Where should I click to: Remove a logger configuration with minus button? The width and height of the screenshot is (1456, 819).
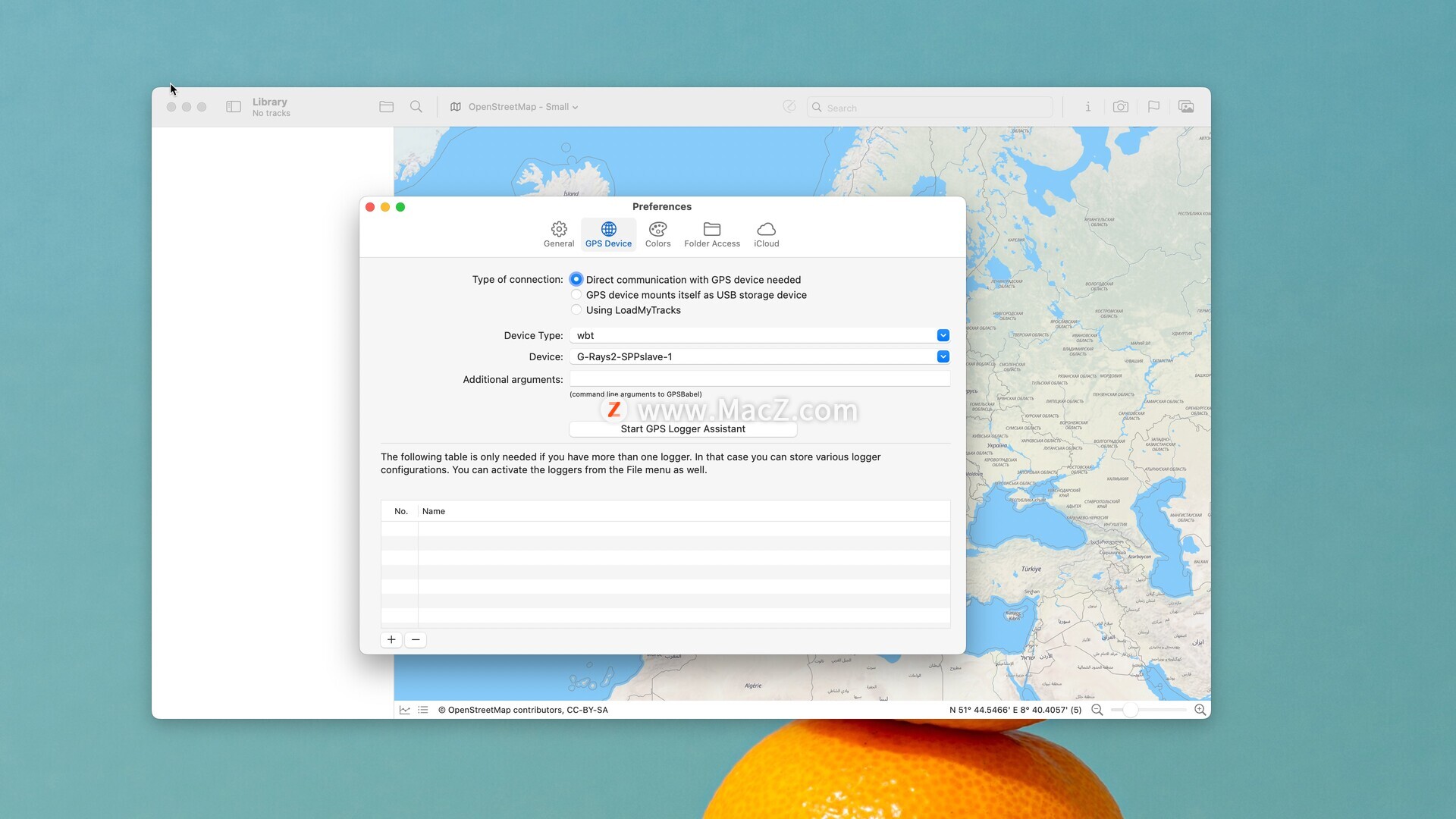point(416,640)
